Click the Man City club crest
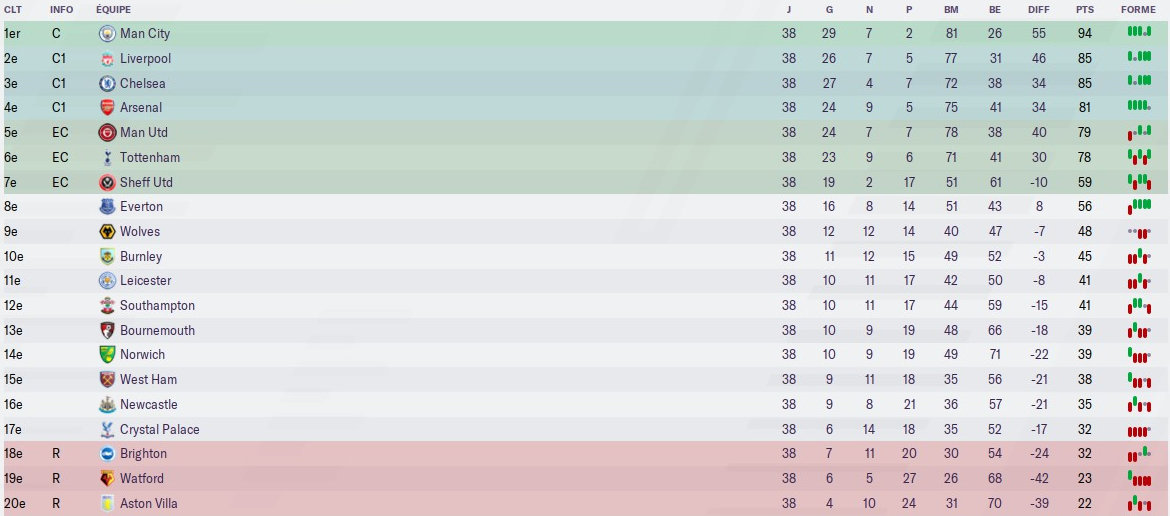Viewport: 1170px width, 516px height. pyautogui.click(x=107, y=34)
